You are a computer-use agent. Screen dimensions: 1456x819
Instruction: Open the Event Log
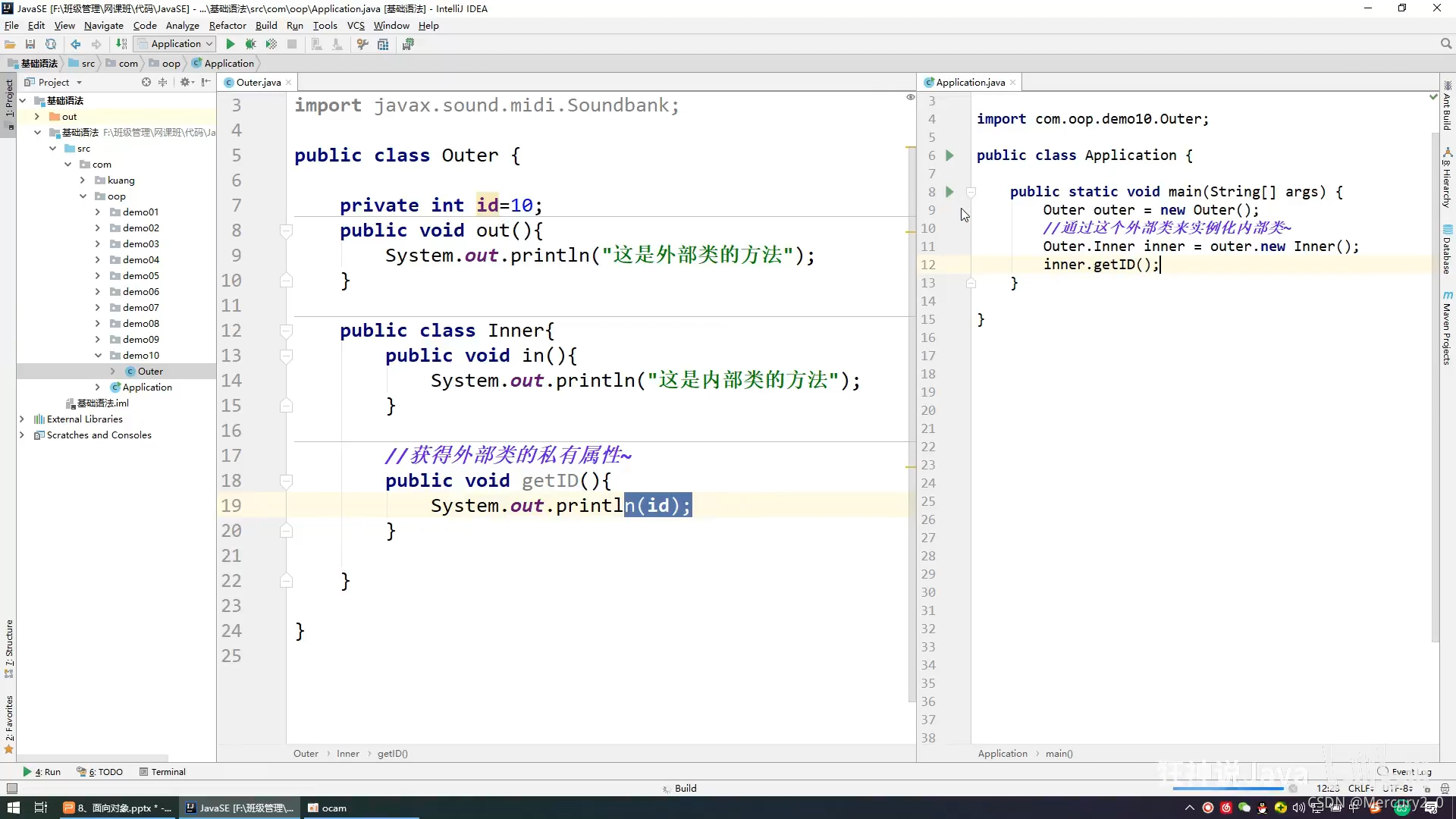tap(1404, 772)
